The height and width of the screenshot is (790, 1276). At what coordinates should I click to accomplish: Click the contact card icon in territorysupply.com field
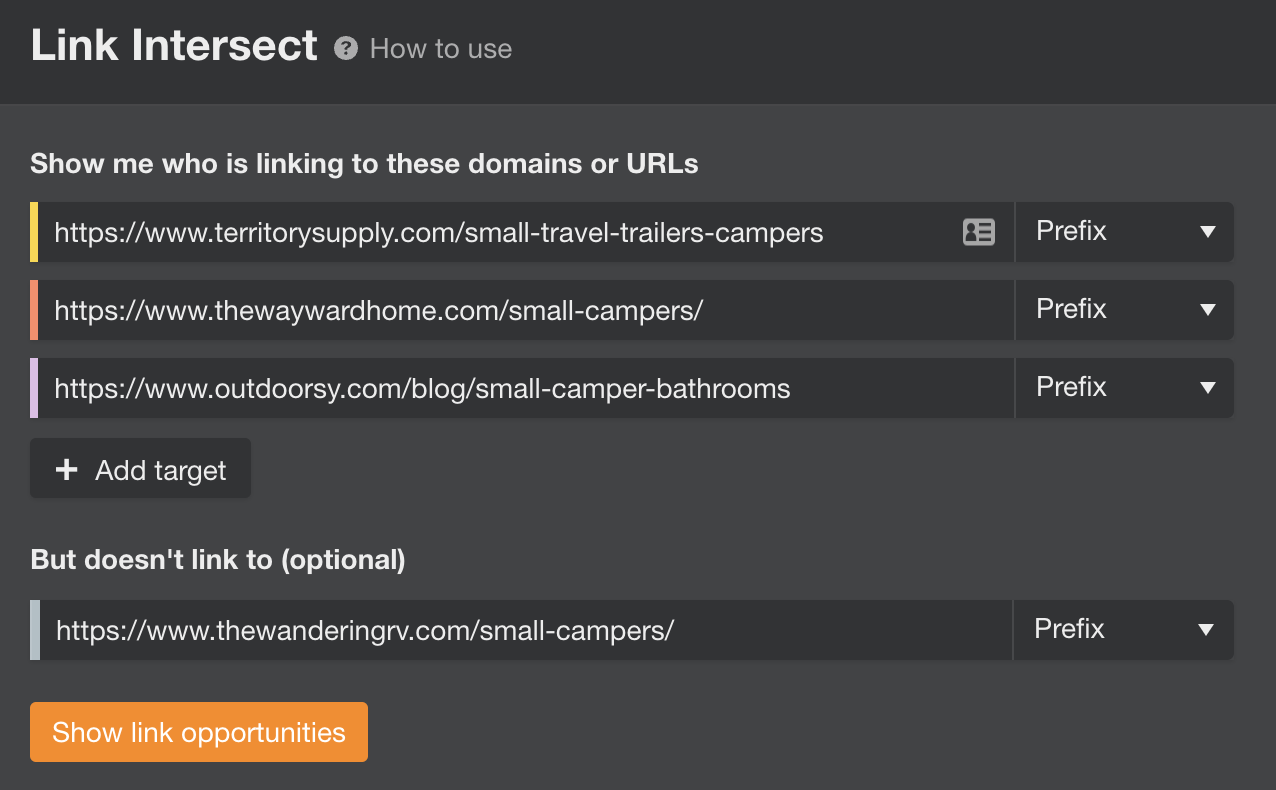coord(980,232)
